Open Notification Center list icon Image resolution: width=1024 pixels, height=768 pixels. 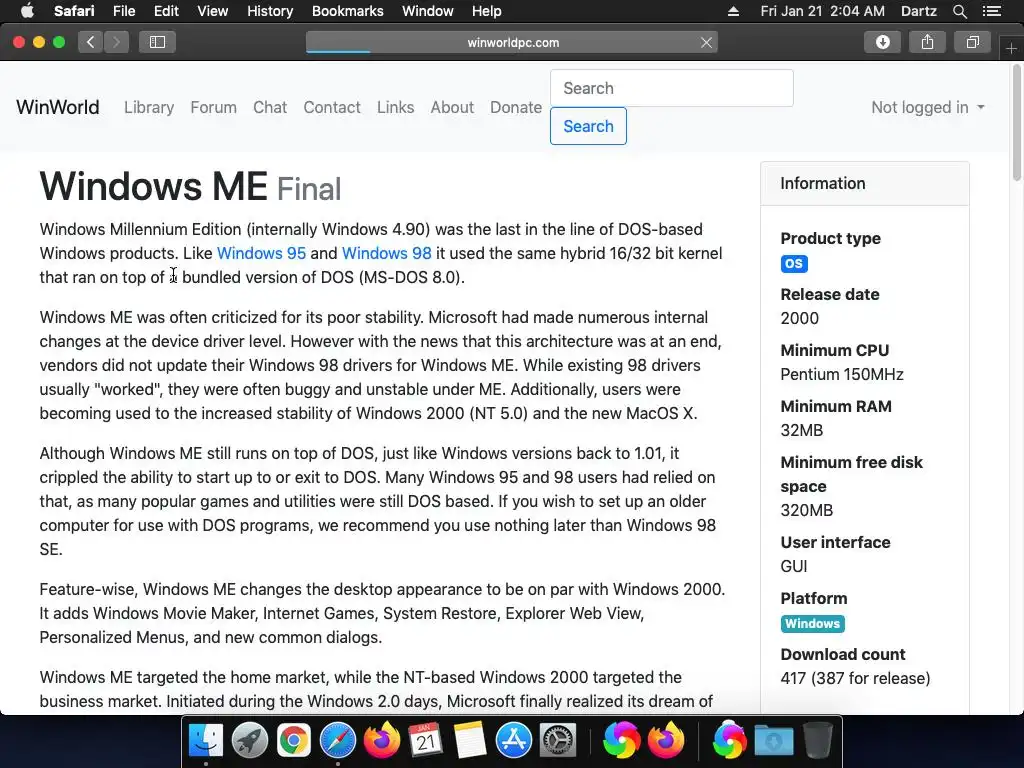click(x=992, y=11)
